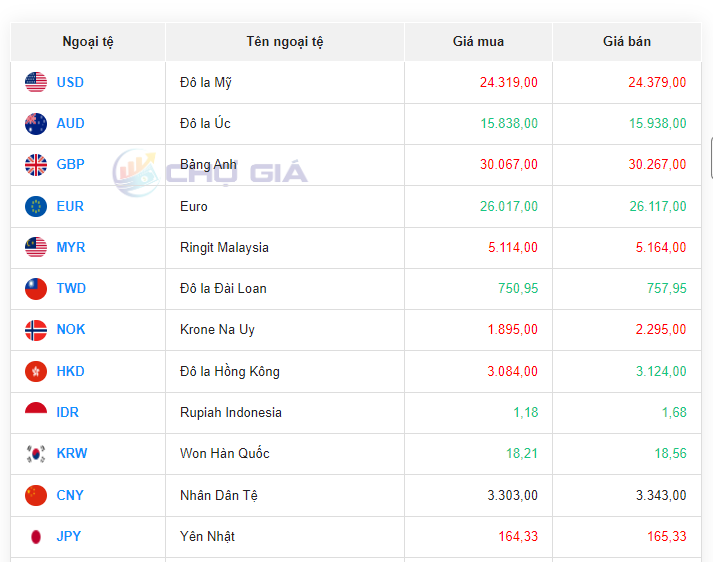This screenshot has width=713, height=562.
Task: Open the CNY currency link
Action: (70, 495)
